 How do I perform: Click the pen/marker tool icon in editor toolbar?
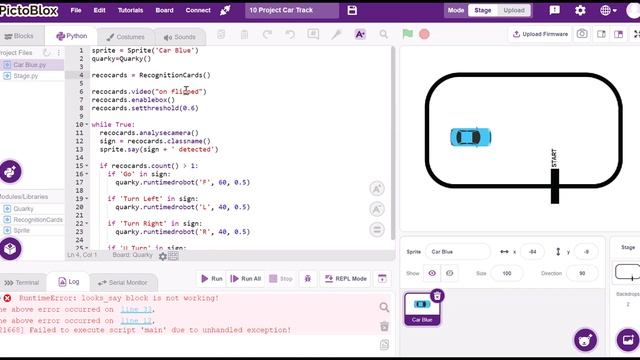click(336, 34)
